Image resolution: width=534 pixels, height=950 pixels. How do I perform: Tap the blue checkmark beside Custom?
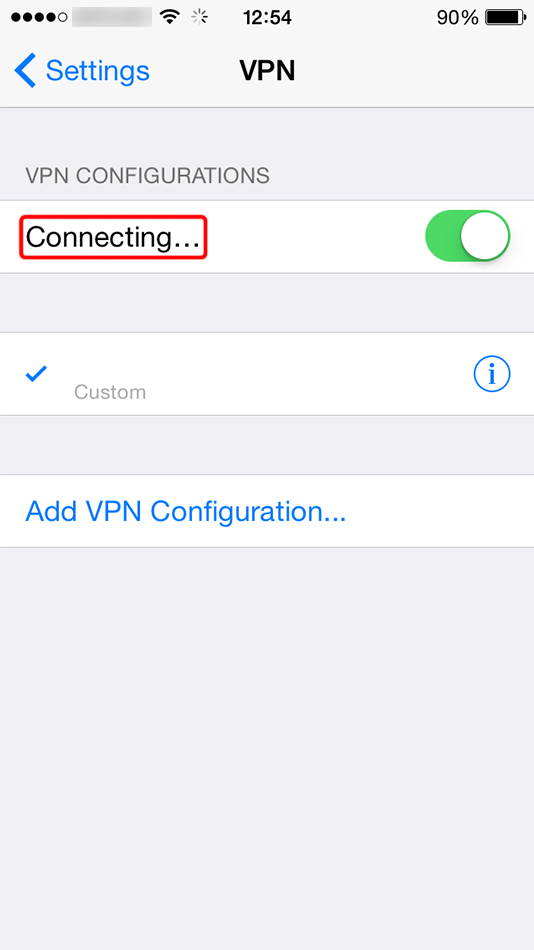[x=36, y=374]
